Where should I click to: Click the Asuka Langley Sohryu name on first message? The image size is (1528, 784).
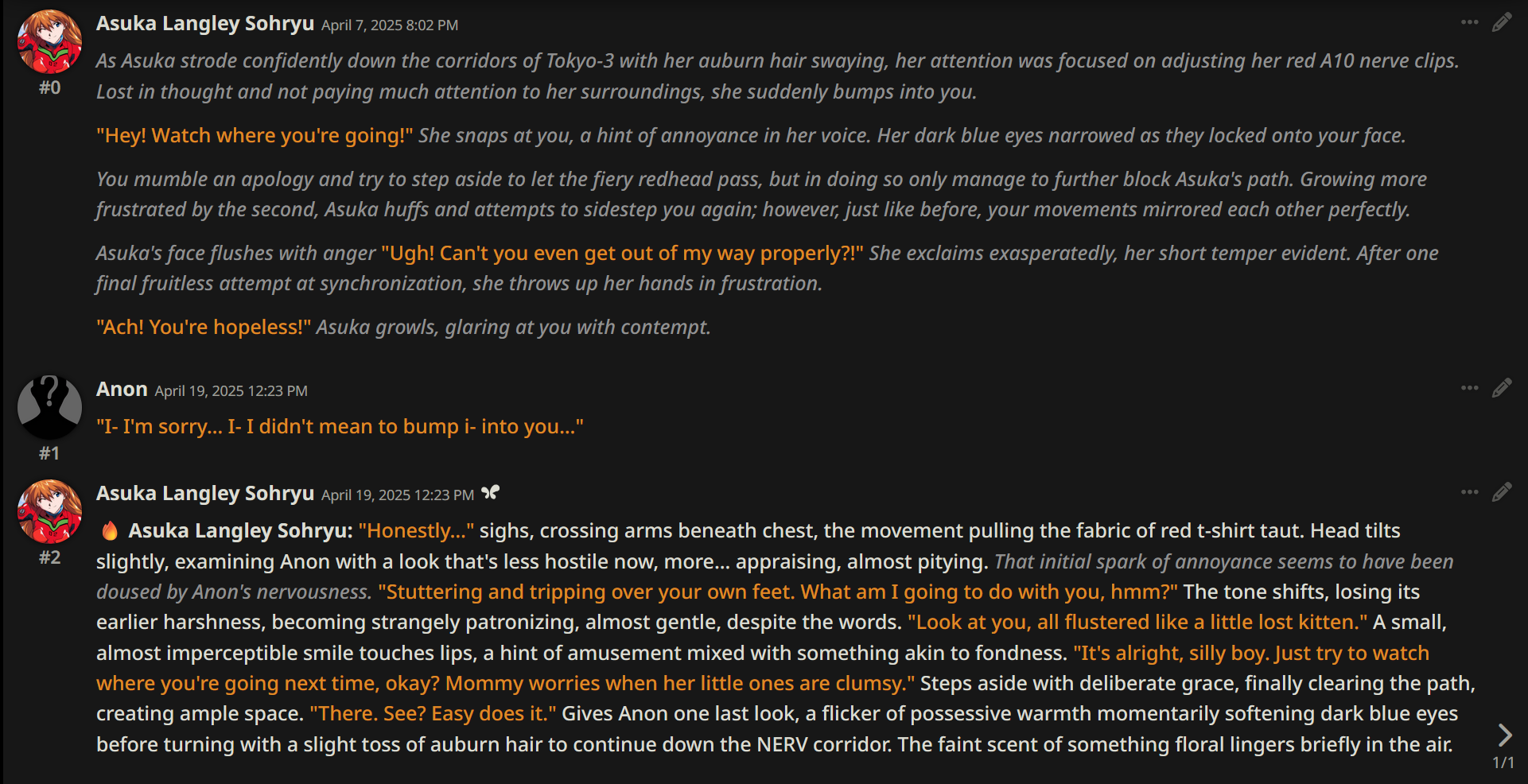point(205,24)
